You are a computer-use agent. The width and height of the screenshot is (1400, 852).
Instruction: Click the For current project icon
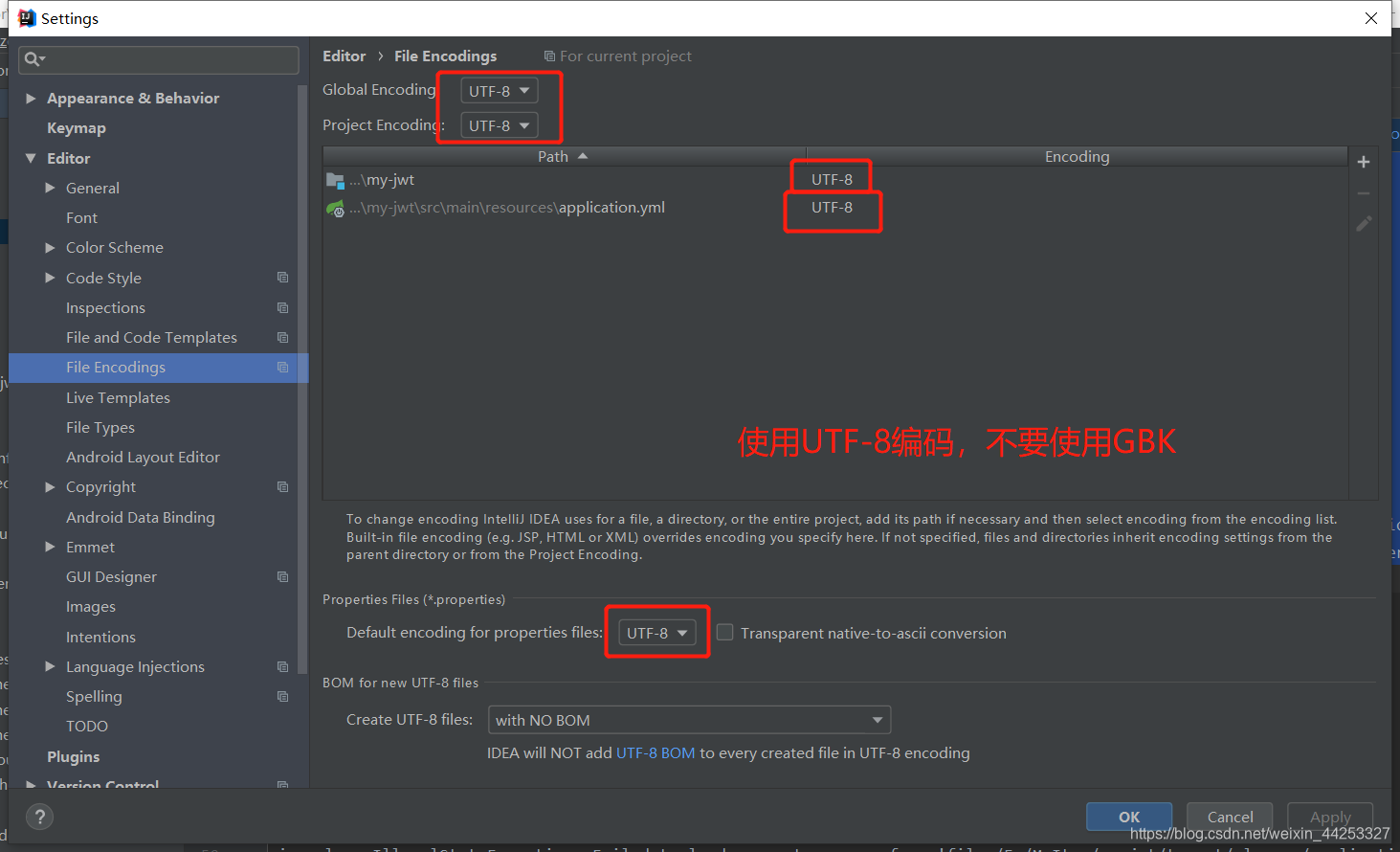point(549,56)
